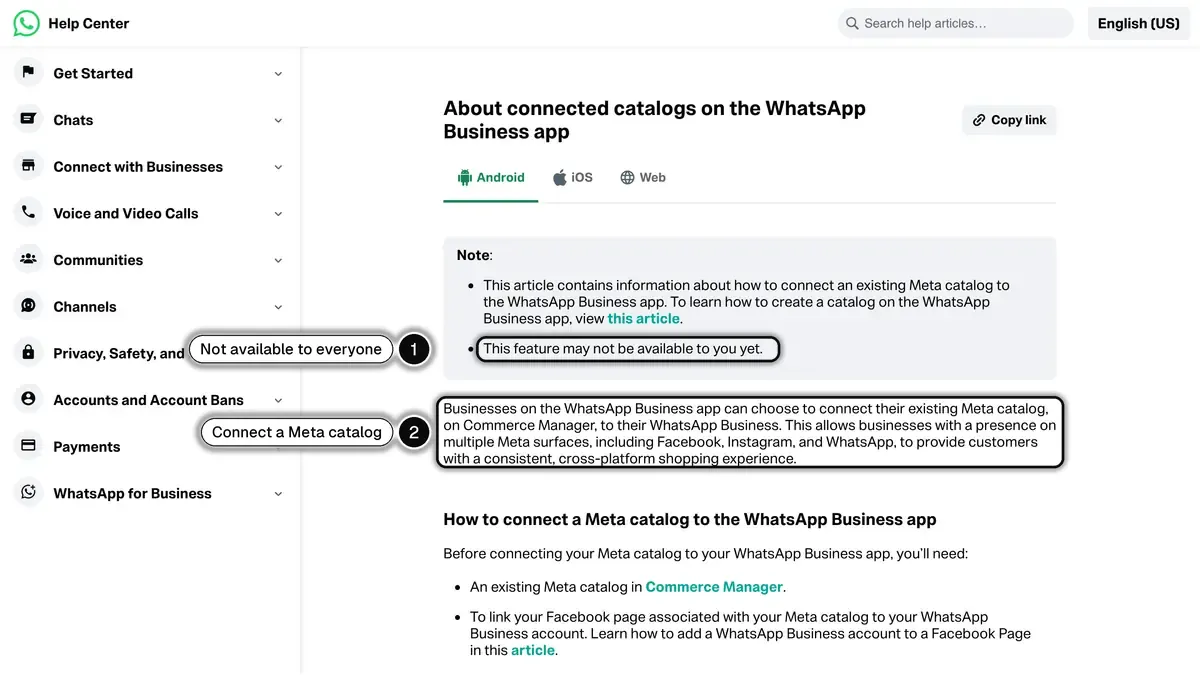Click the Communities people icon
Screen dimensions: 1200x675
[28, 259]
